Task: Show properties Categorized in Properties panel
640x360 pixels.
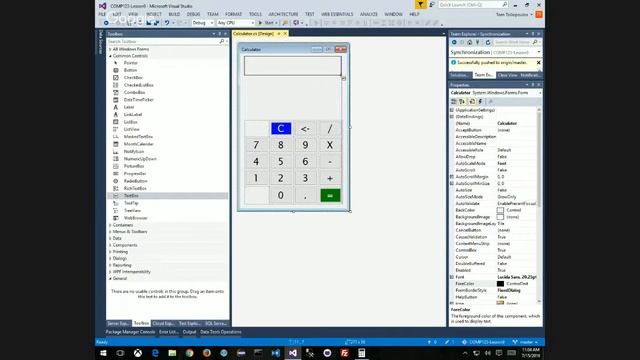Action: point(453,101)
